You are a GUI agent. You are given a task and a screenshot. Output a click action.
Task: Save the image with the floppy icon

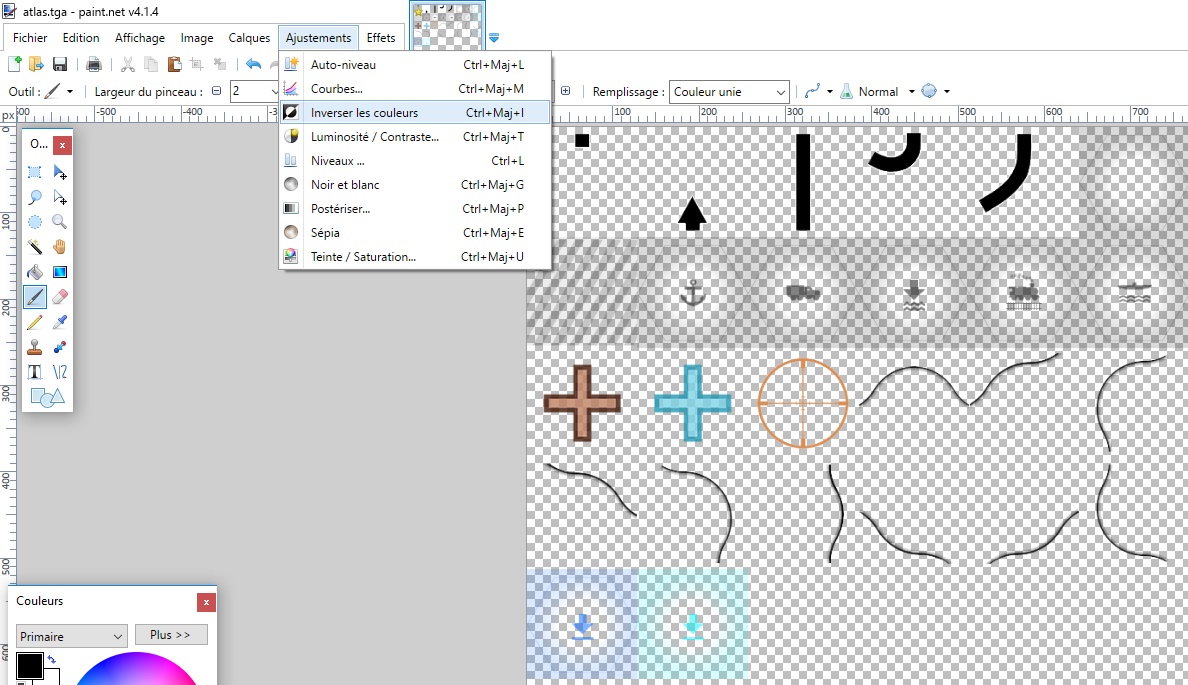60,64
